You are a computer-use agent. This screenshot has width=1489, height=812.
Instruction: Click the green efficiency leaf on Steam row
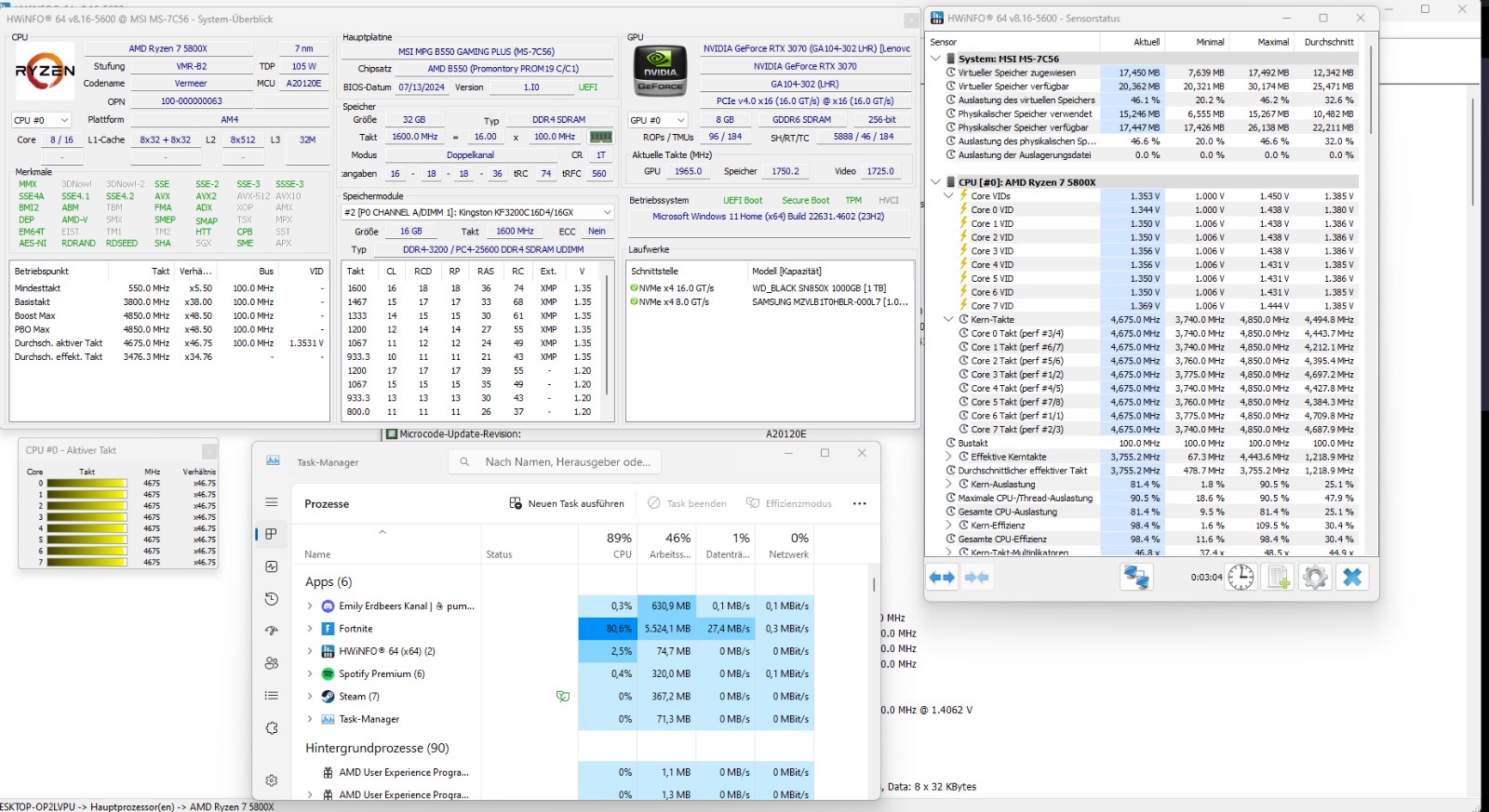coord(563,696)
